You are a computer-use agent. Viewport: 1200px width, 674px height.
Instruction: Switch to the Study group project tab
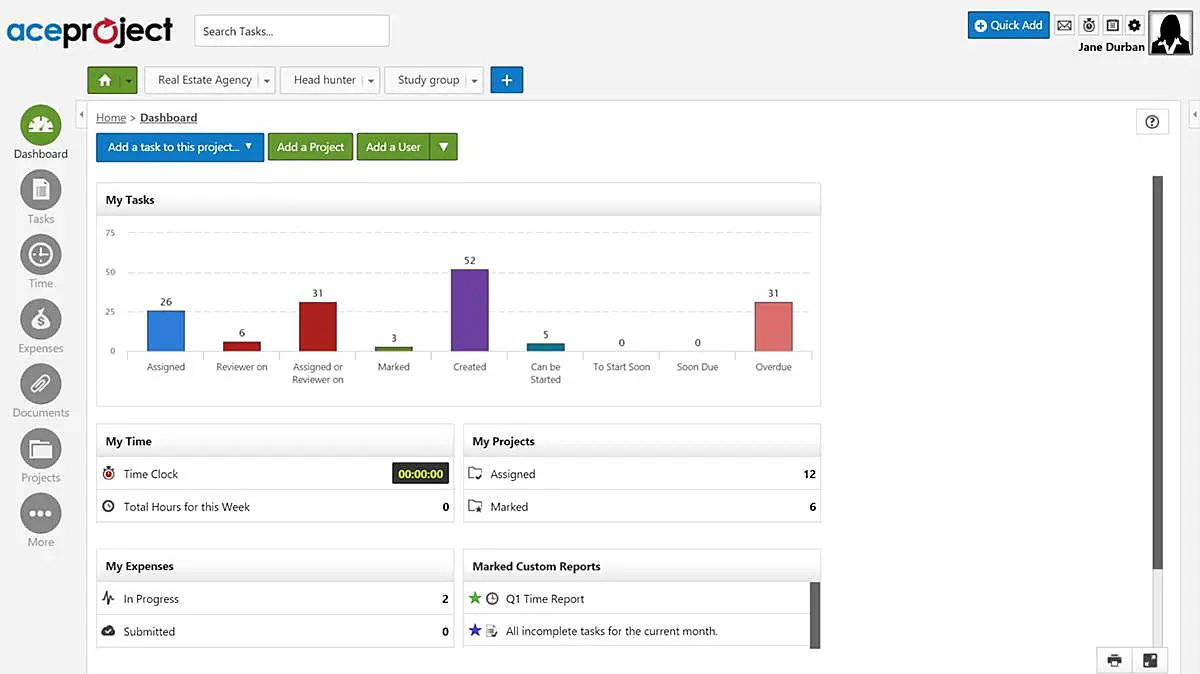pyautogui.click(x=428, y=80)
